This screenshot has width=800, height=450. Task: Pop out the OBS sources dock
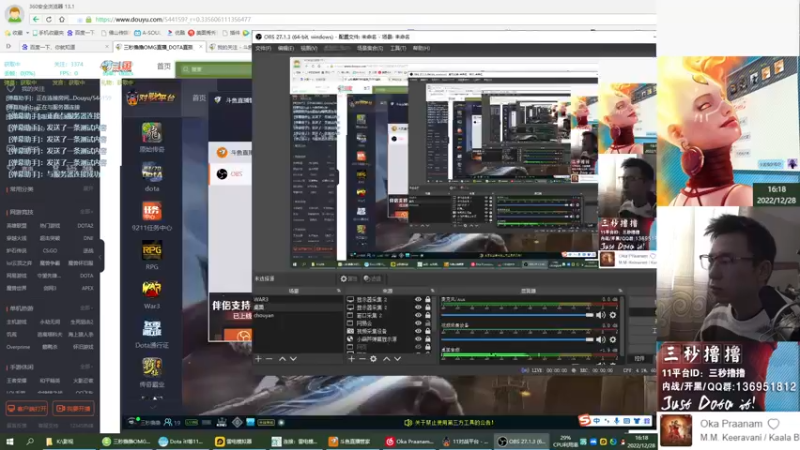(433, 291)
